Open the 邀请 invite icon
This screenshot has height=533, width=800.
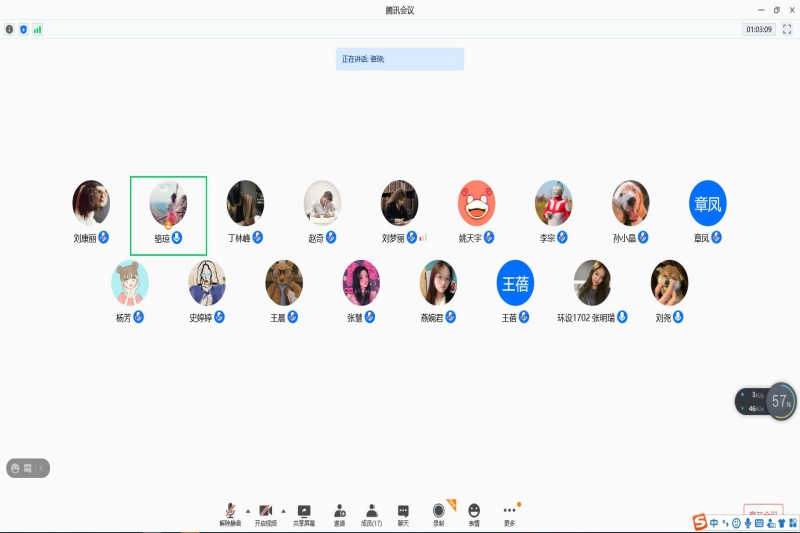point(340,513)
